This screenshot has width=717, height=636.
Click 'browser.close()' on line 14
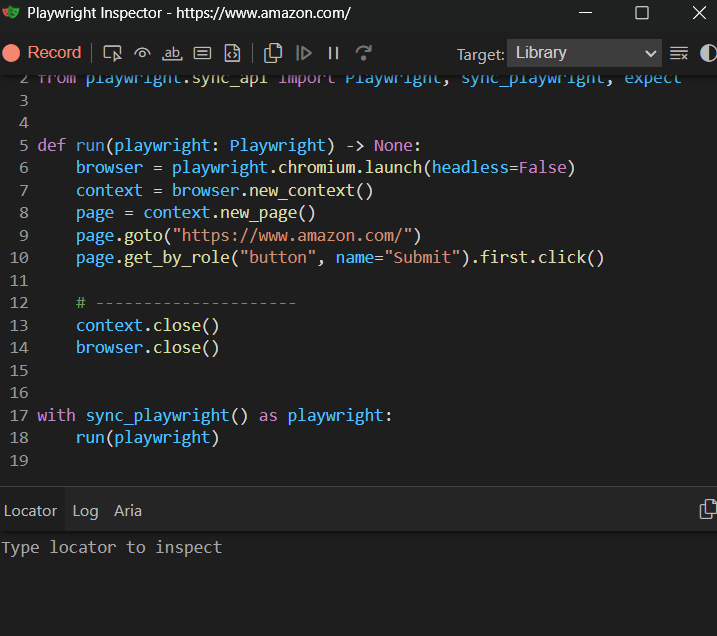[x=148, y=348]
